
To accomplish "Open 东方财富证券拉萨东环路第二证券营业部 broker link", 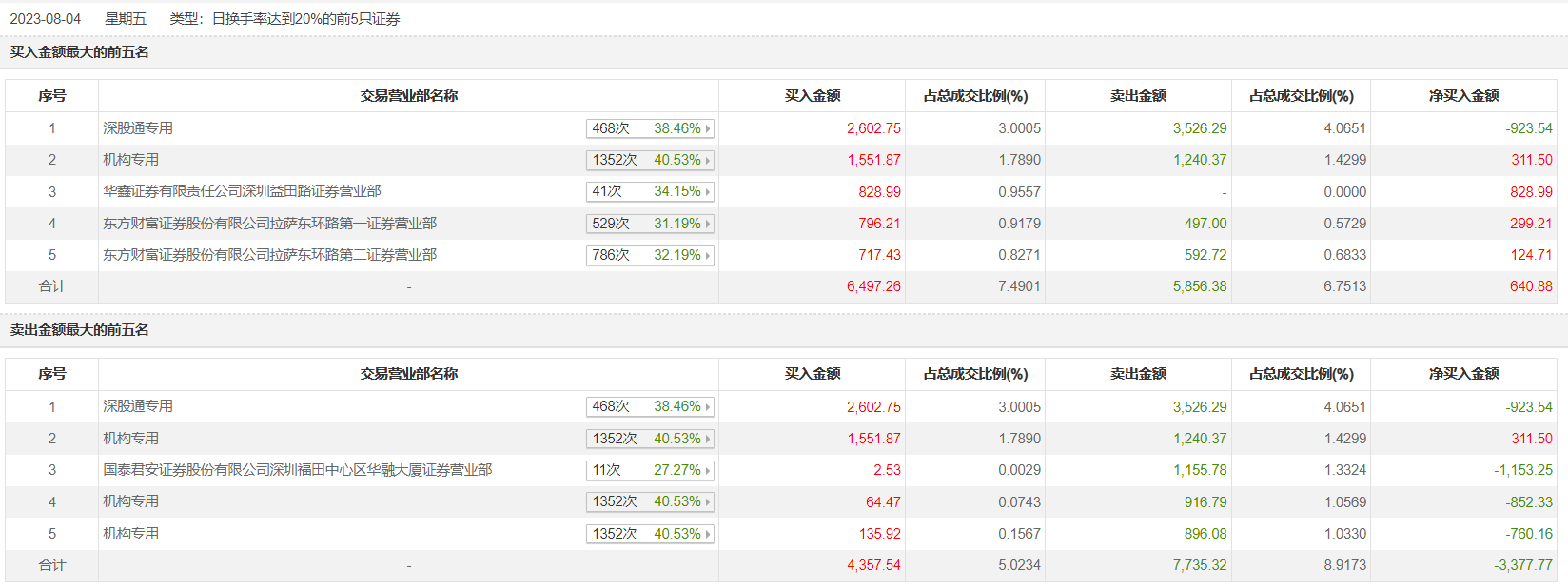I will pos(269,255).
